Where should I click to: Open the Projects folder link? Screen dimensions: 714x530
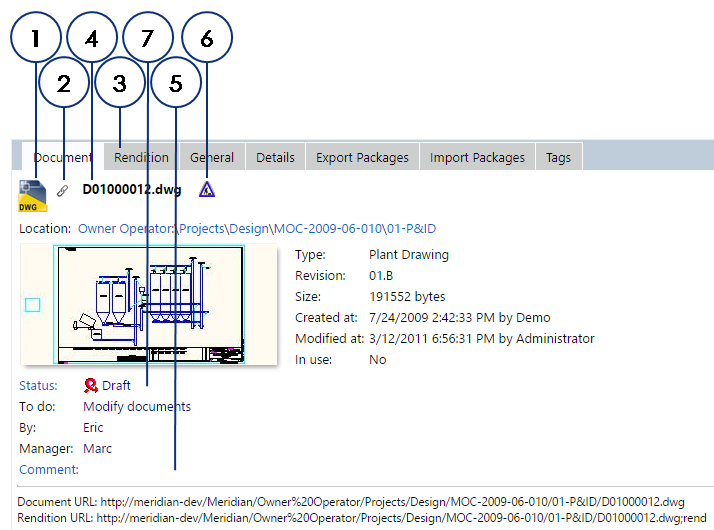point(201,229)
